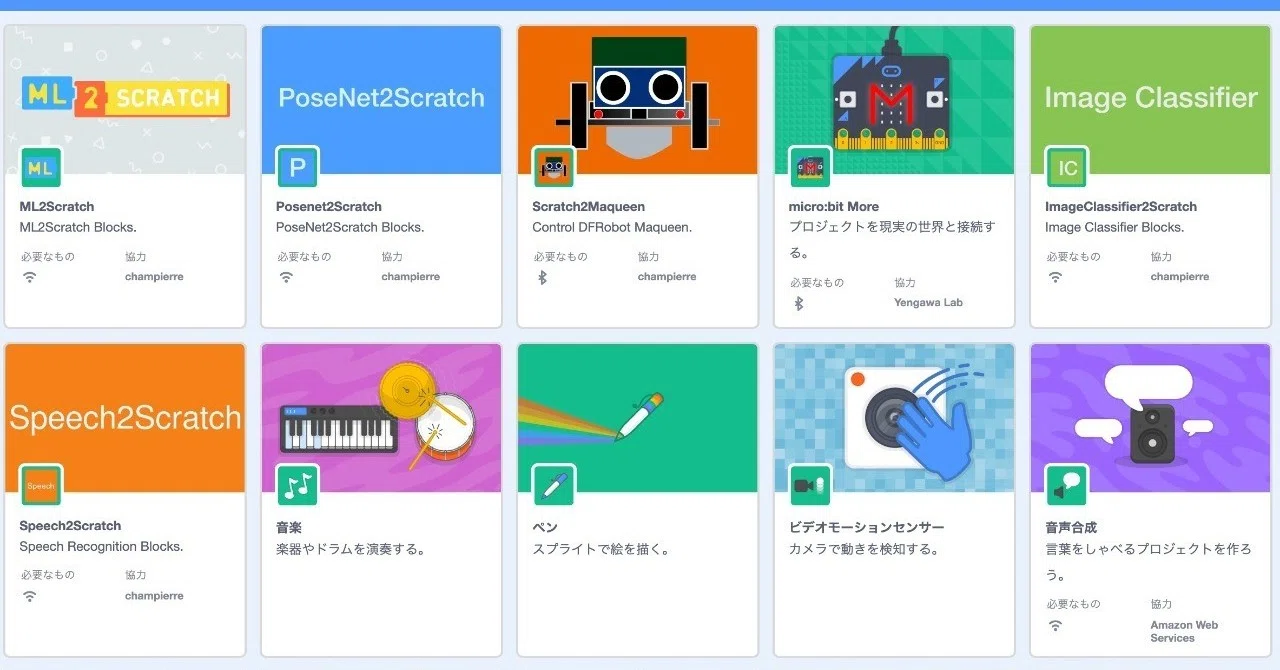This screenshot has width=1280, height=670.
Task: Click 'ML2Scratch Blocks.' description text
Action: click(x=78, y=228)
